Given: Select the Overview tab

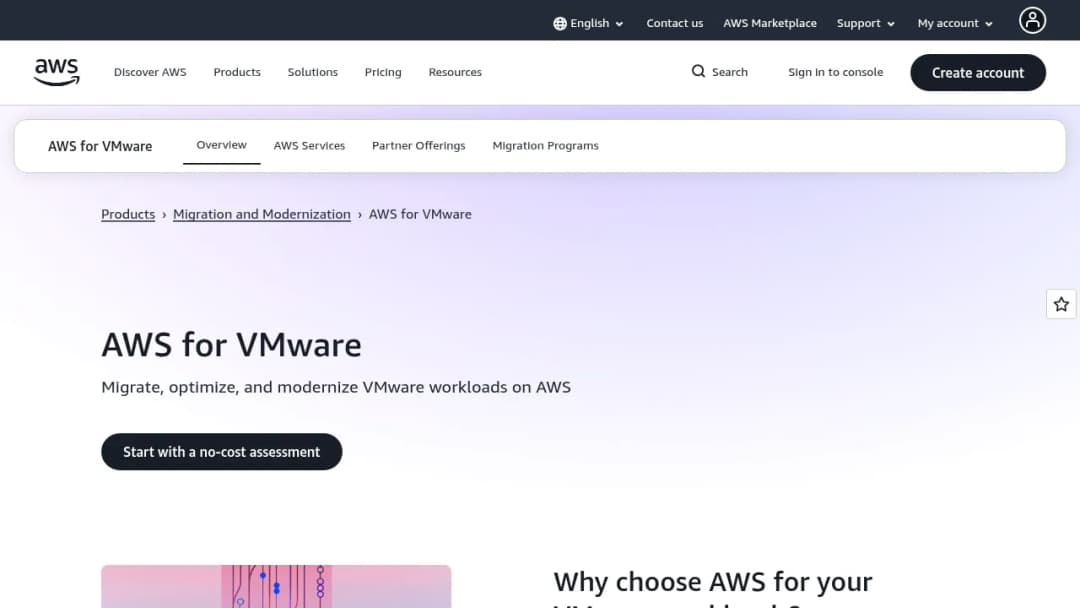Looking at the screenshot, I should 221,145.
